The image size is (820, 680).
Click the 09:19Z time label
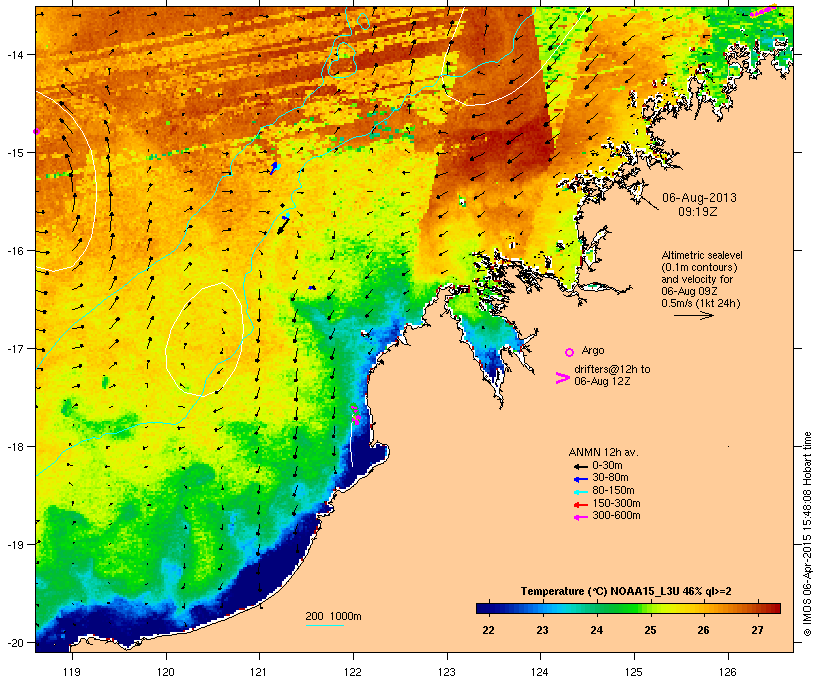(x=698, y=212)
